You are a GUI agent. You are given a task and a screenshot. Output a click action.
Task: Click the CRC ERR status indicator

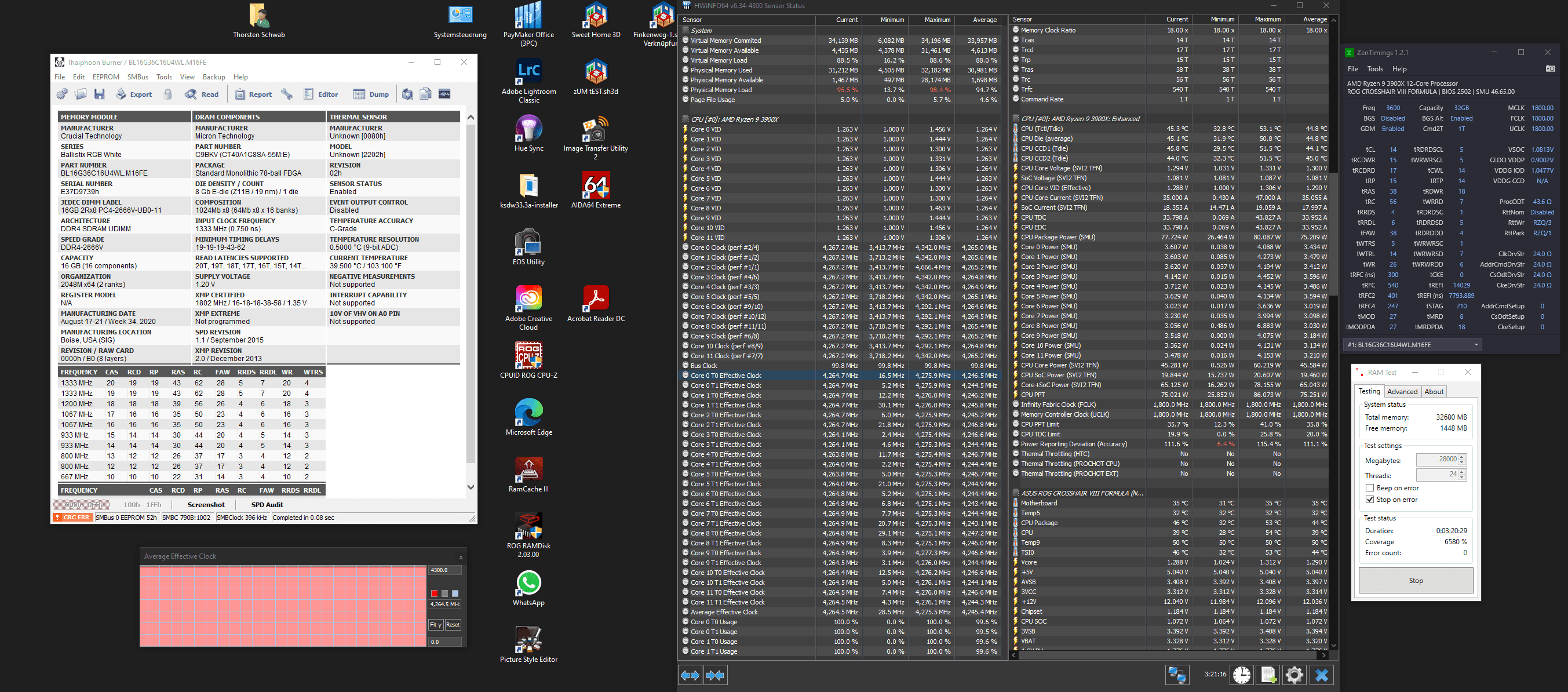click(73, 518)
